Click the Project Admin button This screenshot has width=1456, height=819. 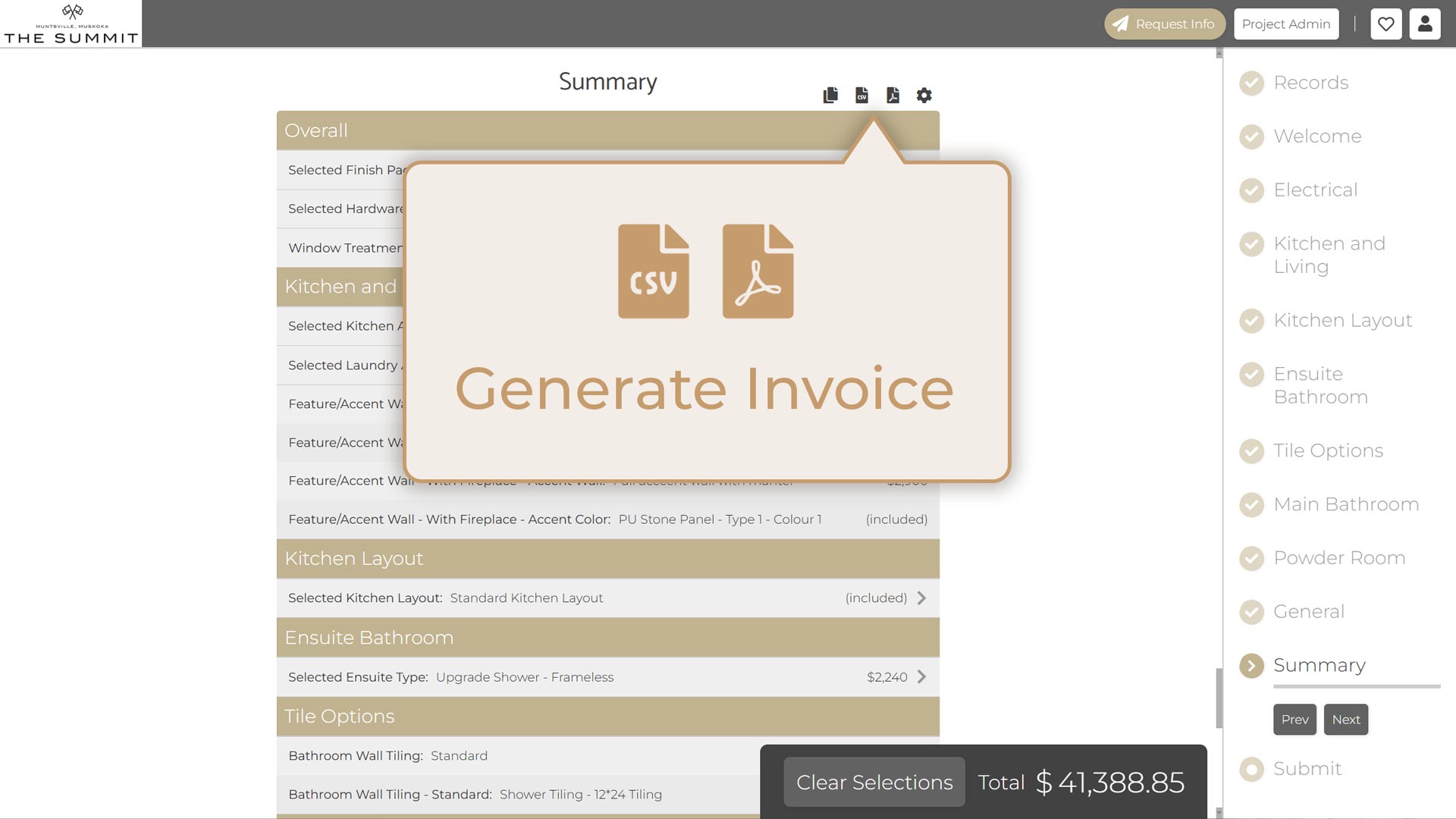(x=1286, y=24)
